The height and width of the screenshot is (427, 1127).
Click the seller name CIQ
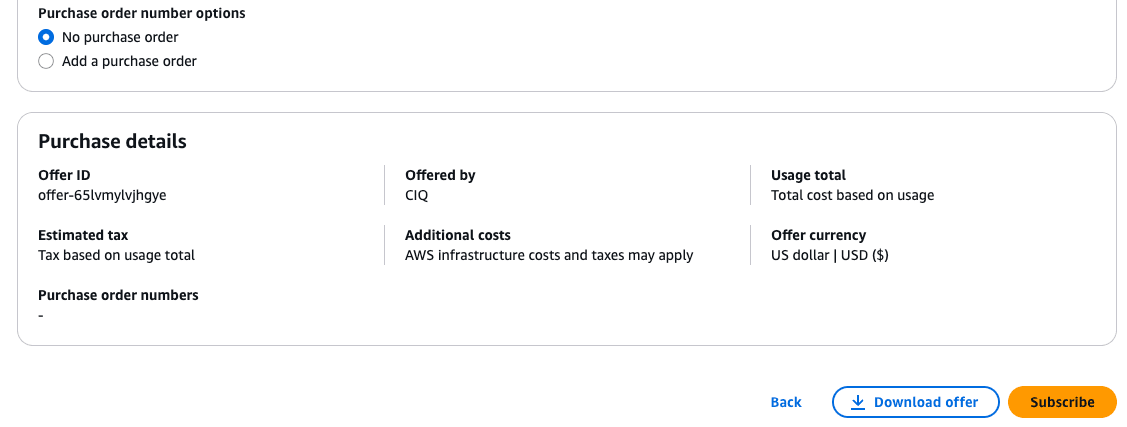coord(417,195)
